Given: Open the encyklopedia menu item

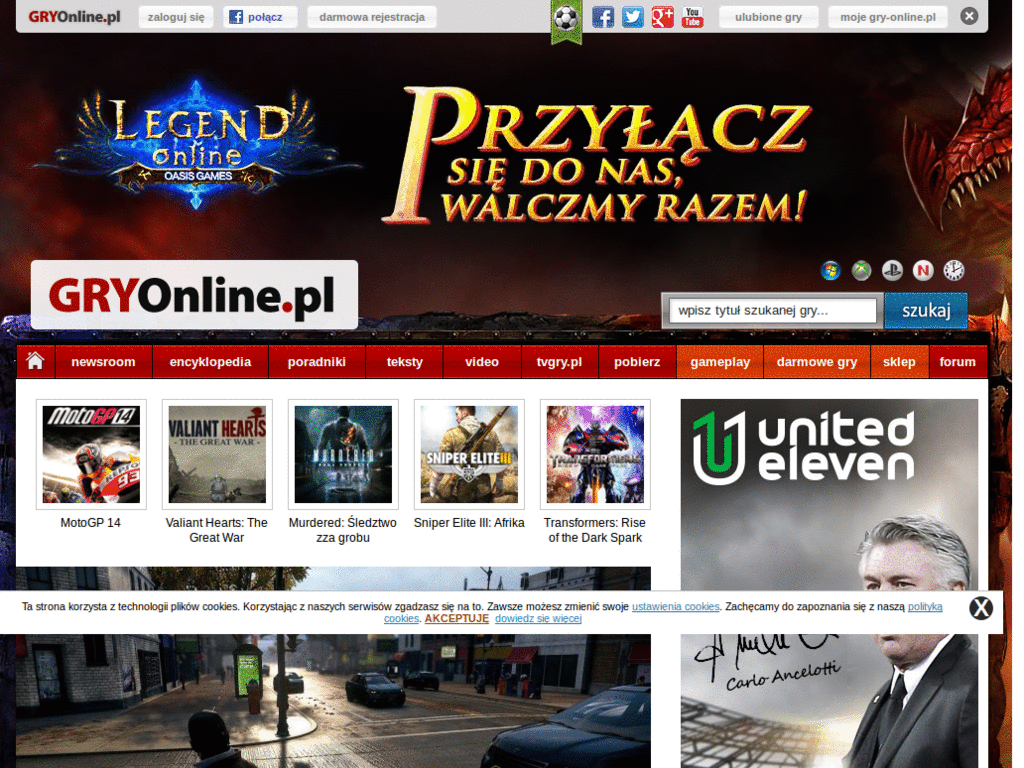Looking at the screenshot, I should 210,362.
